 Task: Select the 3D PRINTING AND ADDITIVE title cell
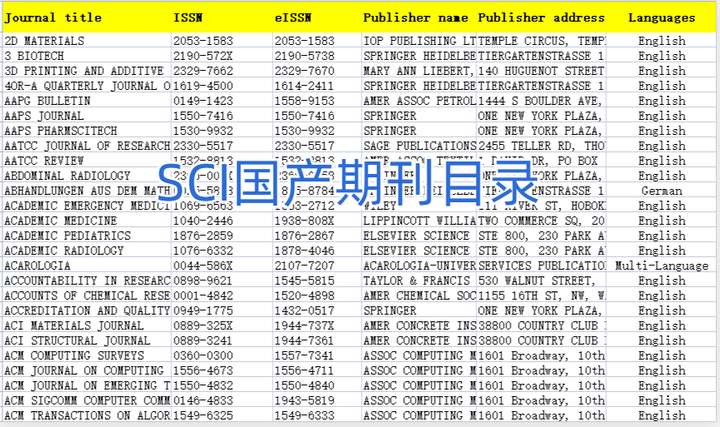[x=87, y=71]
